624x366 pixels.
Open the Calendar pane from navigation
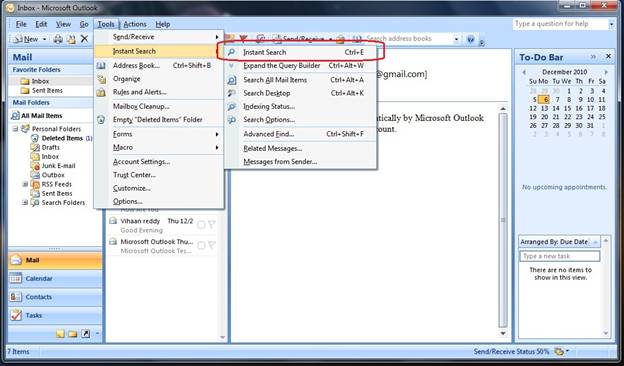(x=55, y=278)
